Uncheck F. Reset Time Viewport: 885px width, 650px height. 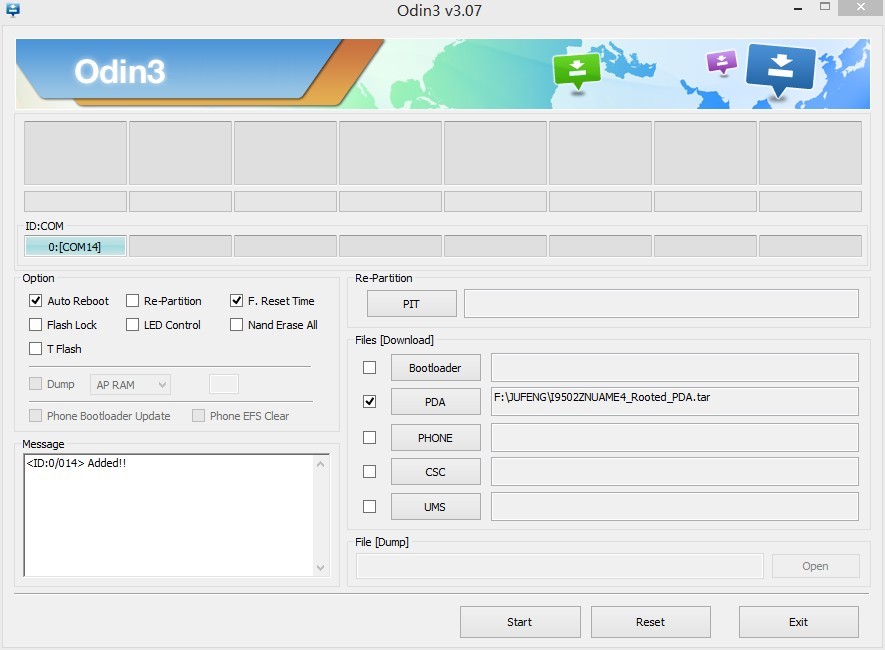(236, 301)
